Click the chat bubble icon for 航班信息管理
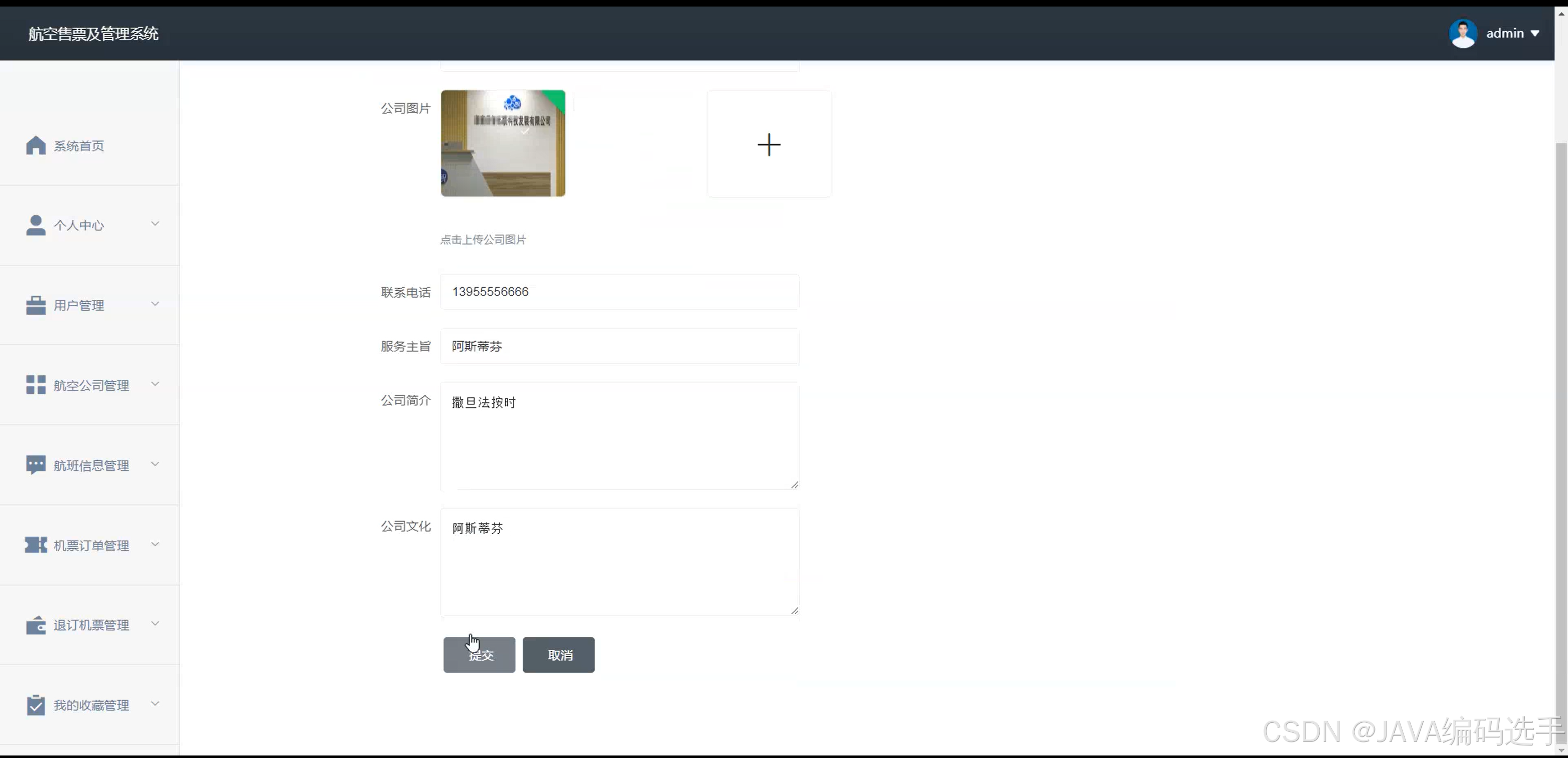The height and width of the screenshot is (758, 1568). [36, 465]
